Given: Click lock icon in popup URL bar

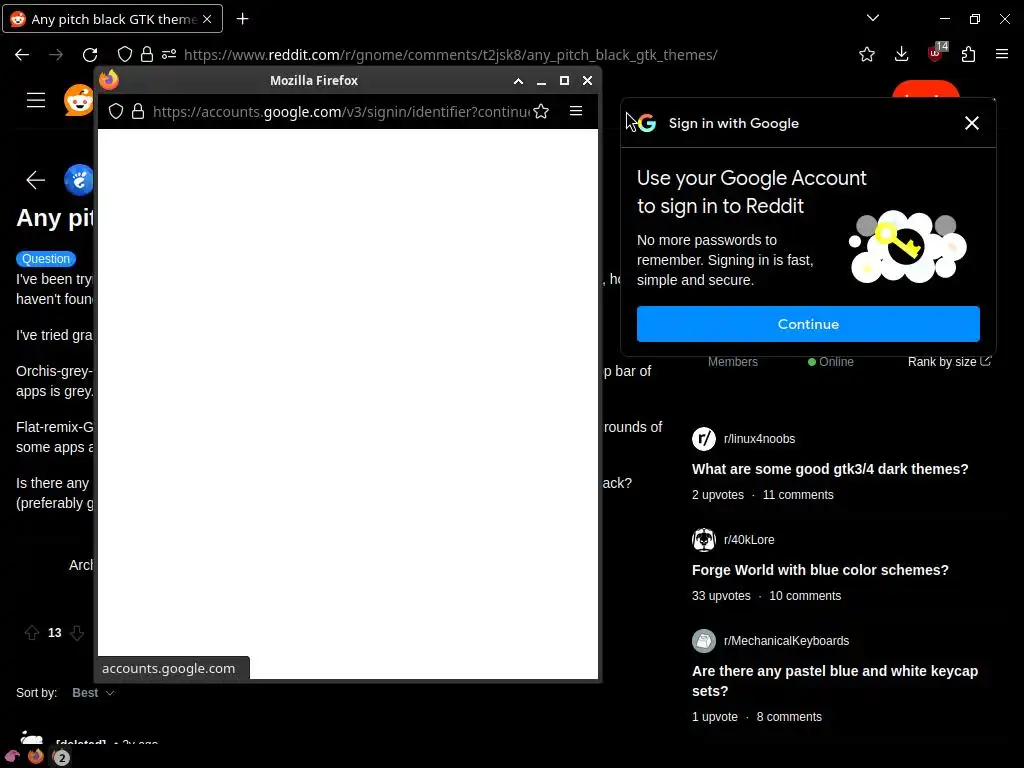Looking at the screenshot, I should point(138,112).
